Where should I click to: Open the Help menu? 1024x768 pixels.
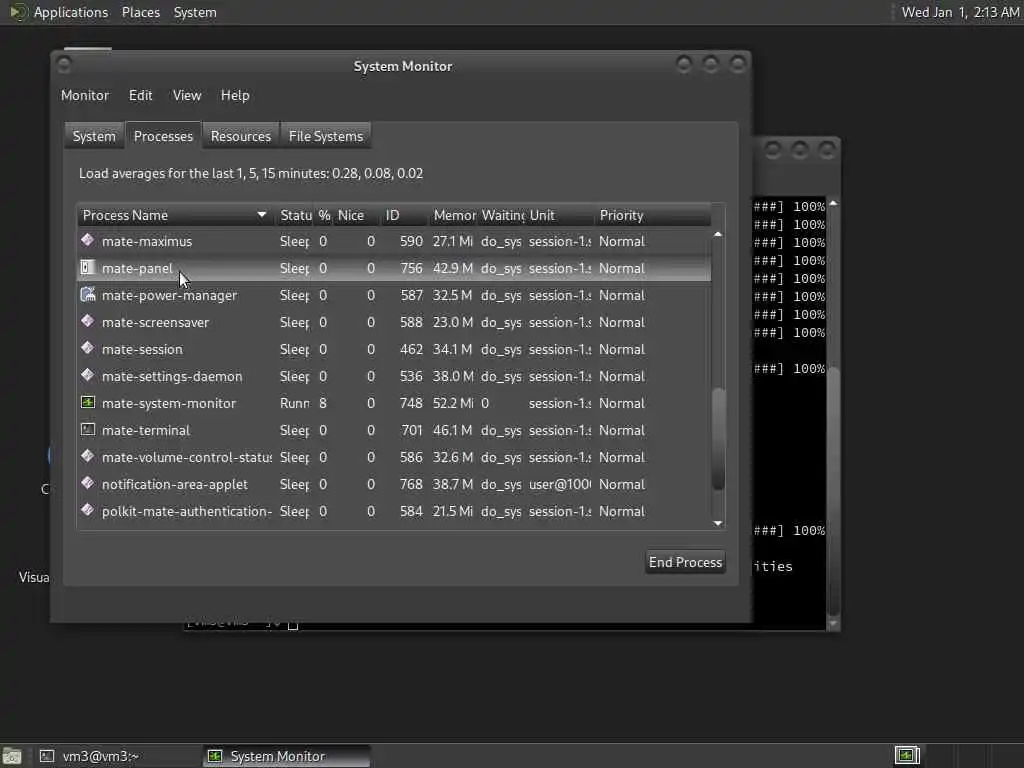(x=235, y=95)
